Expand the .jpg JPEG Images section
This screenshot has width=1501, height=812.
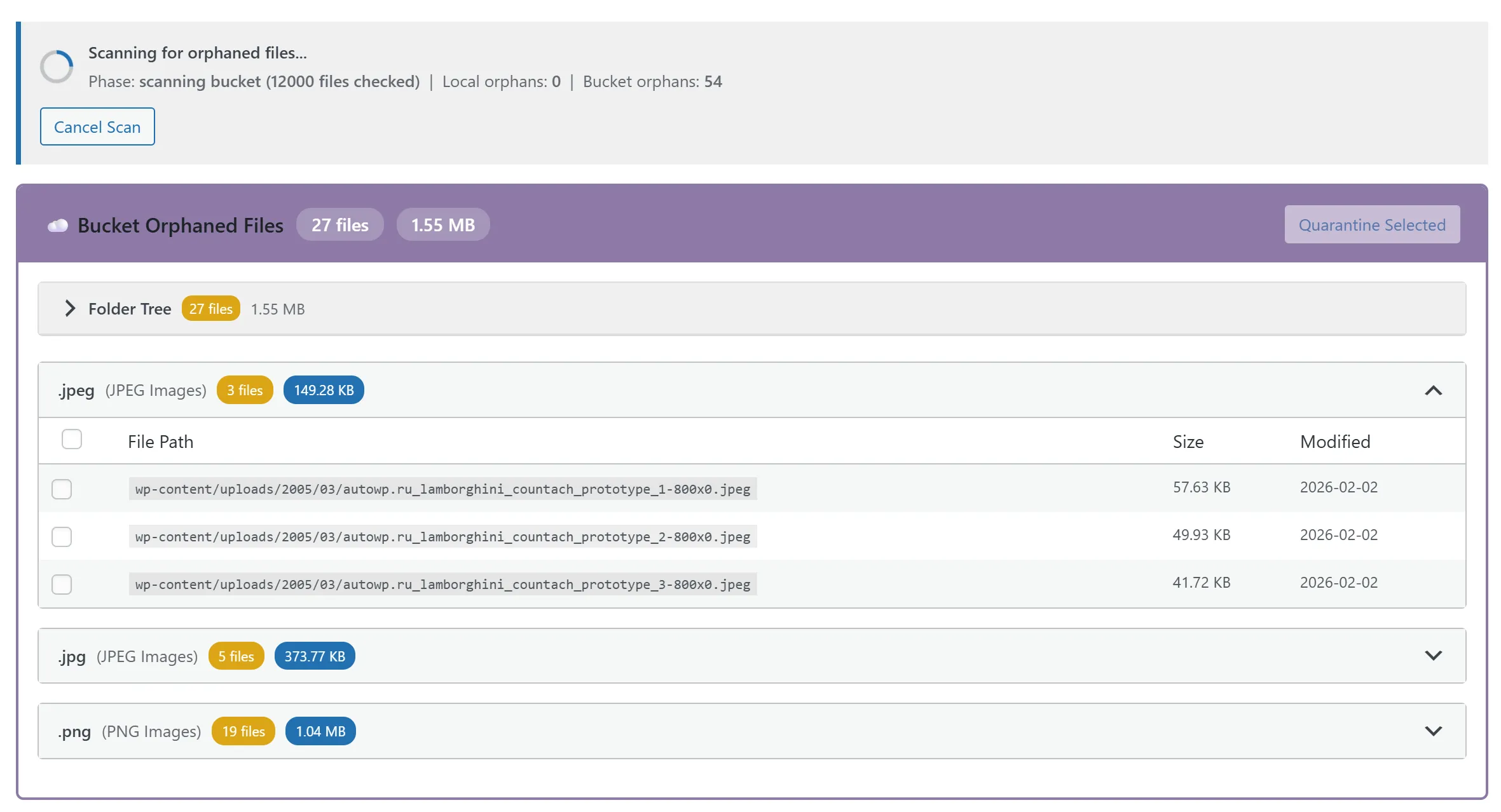pos(1433,656)
